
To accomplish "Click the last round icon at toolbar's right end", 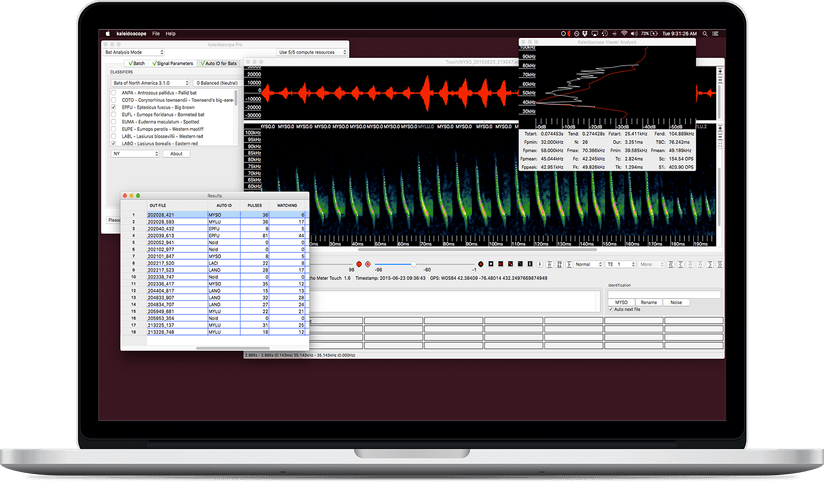I will coord(720,264).
